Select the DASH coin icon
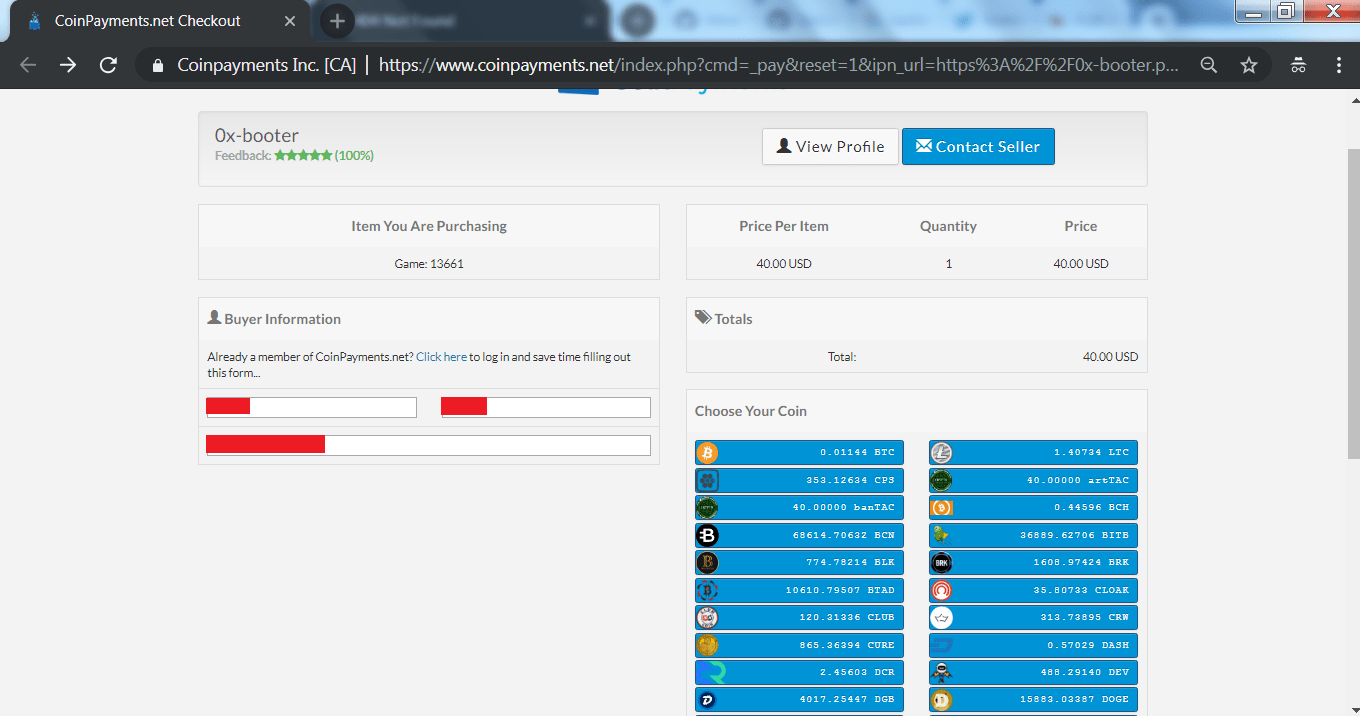 (x=941, y=645)
